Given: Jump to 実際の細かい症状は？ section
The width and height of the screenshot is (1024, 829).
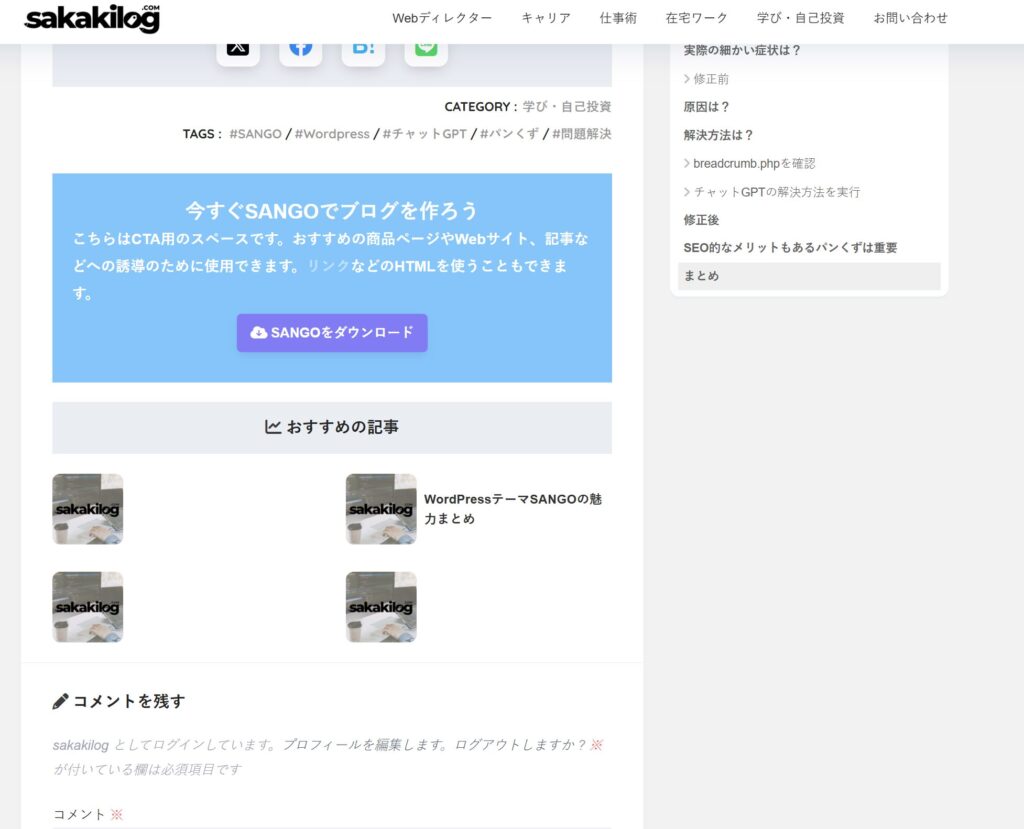Looking at the screenshot, I should tap(742, 50).
